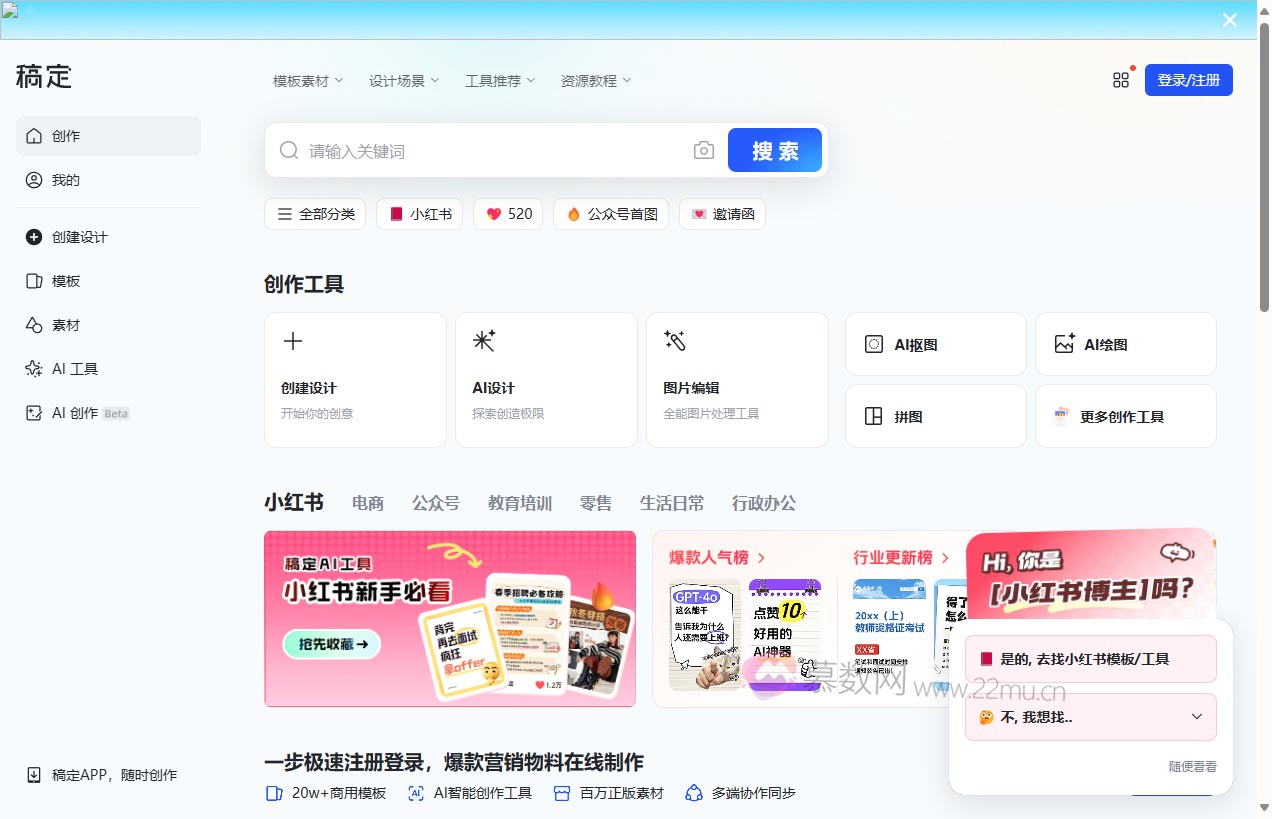This screenshot has width=1272, height=819.
Task: Click 稿定APP download entry
Action: tap(100, 774)
